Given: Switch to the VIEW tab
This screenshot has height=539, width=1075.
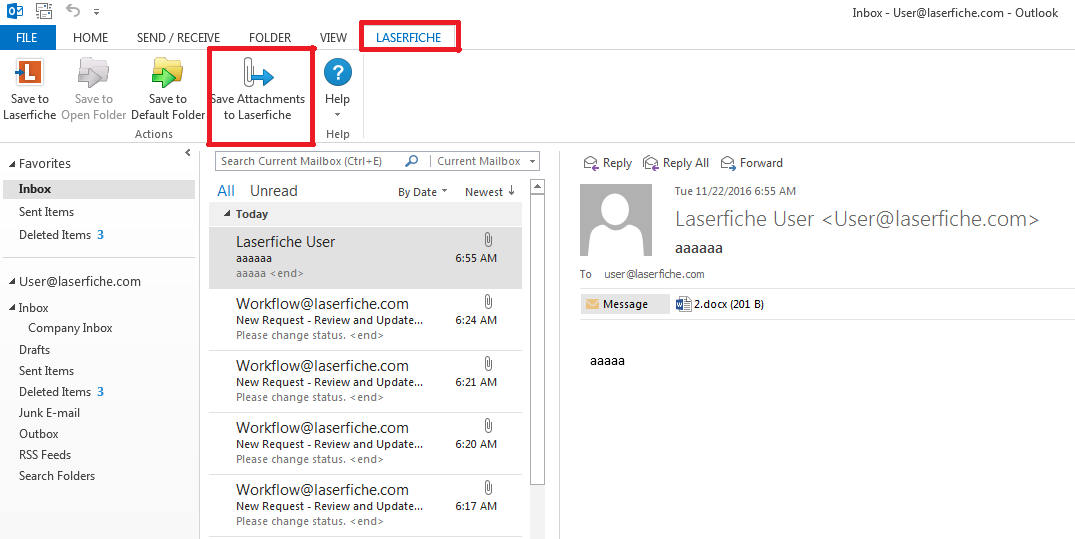Looking at the screenshot, I should pos(333,38).
